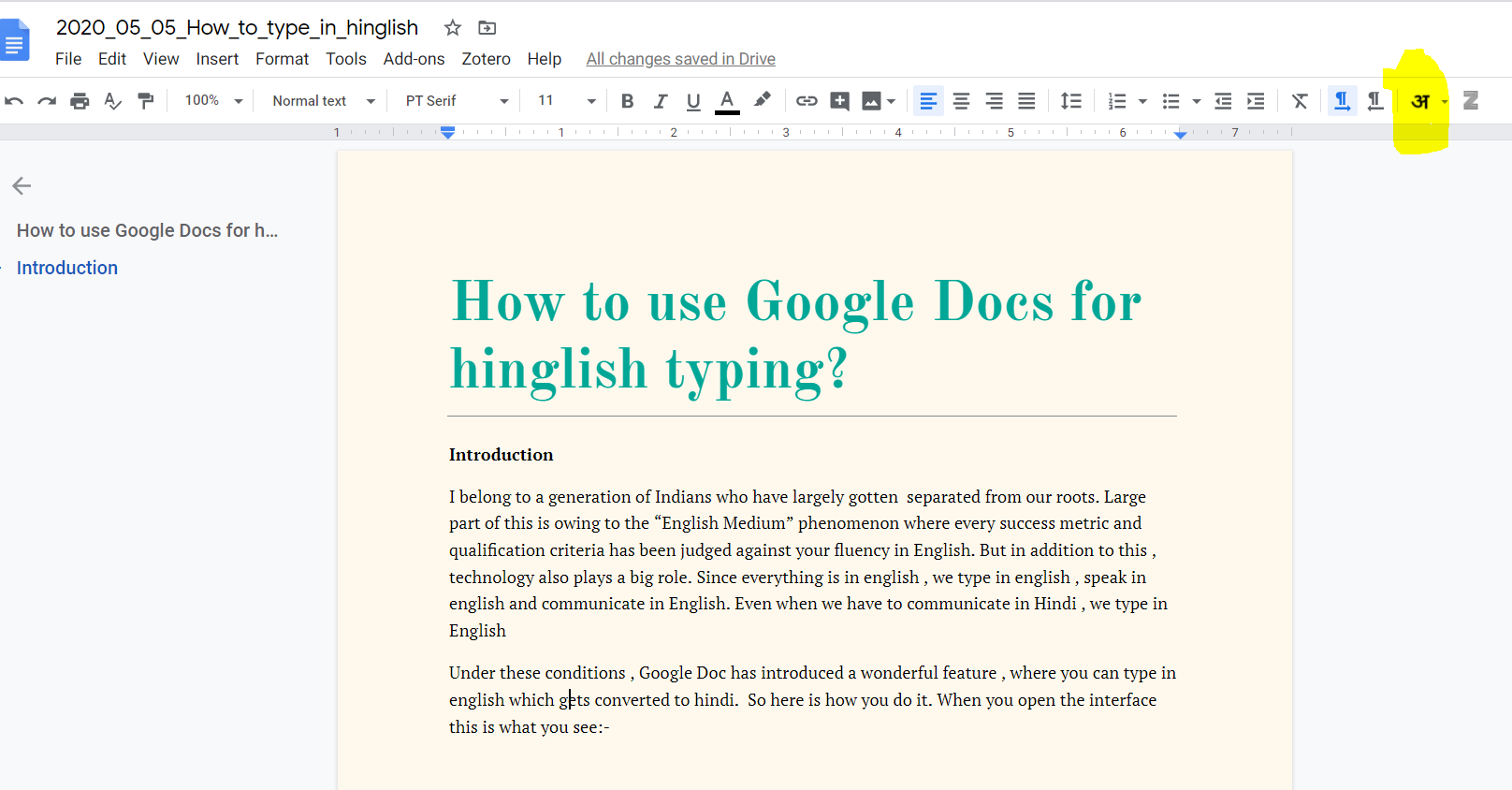Open the zoom level dropdown
The height and width of the screenshot is (790, 1512).
213,100
